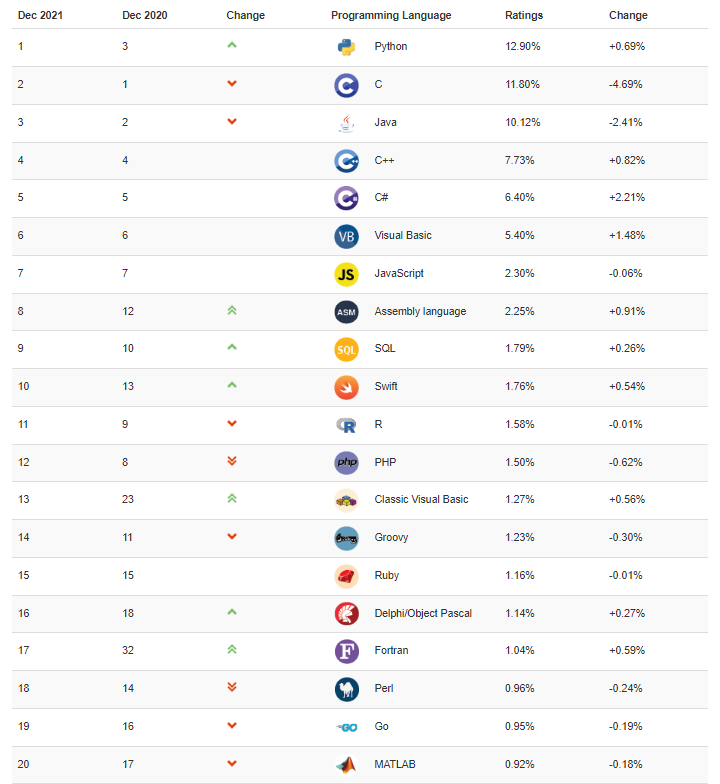The image size is (720, 784).
Task: Click the Python logo icon
Action: [346, 47]
